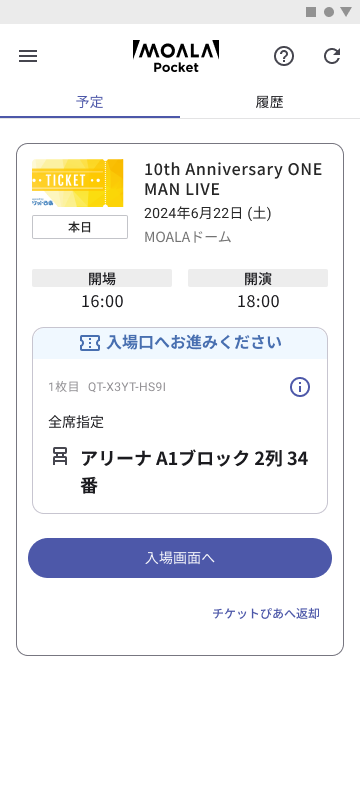The height and width of the screenshot is (800, 360).
Task: Click the 本日 badge
Action: click(x=80, y=227)
